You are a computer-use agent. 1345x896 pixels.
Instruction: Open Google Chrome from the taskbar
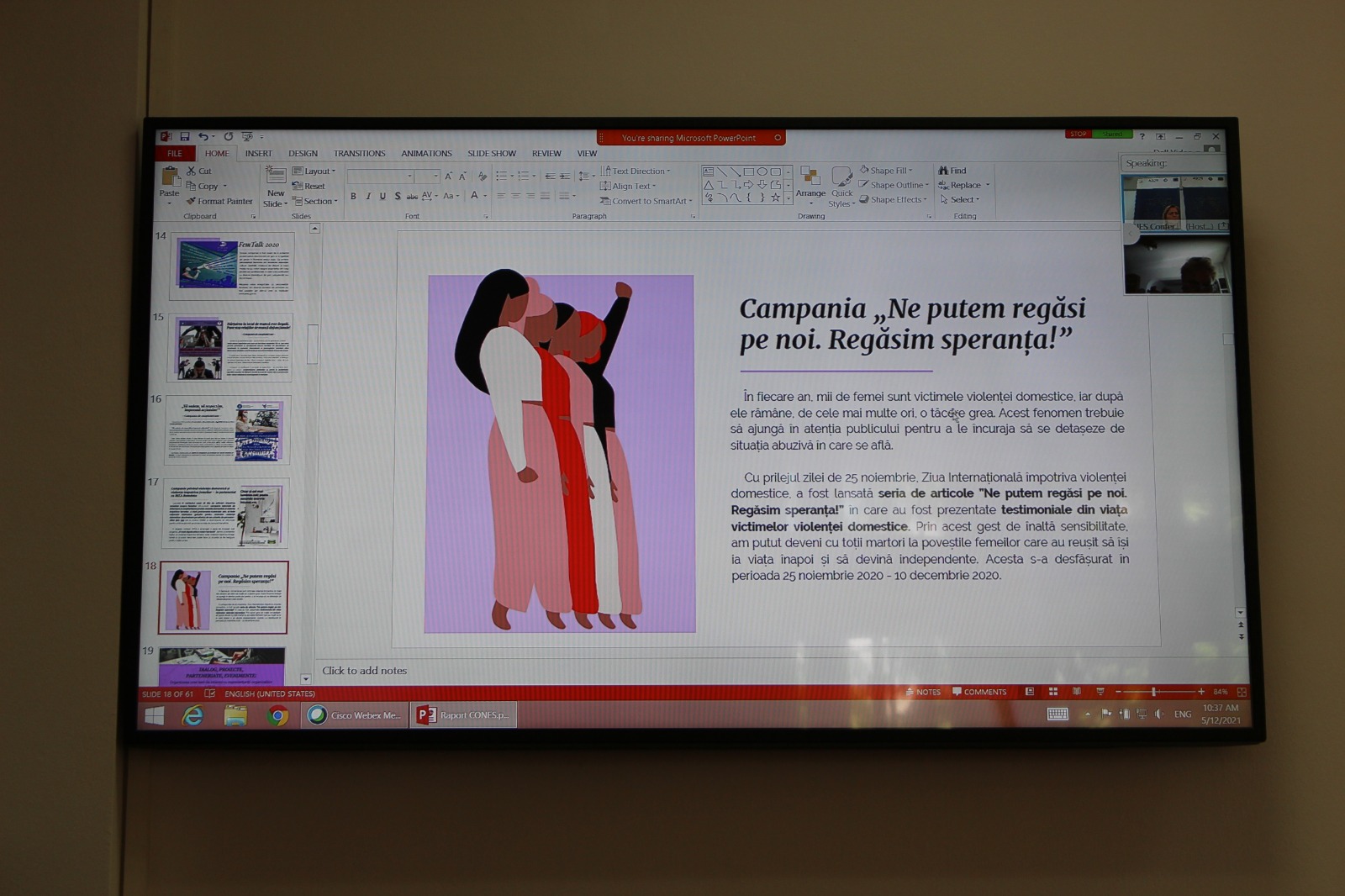coord(277,715)
